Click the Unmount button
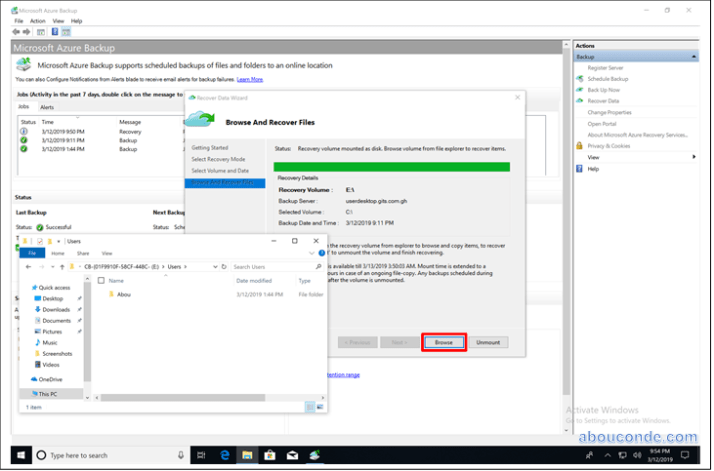The width and height of the screenshot is (714, 471). click(488, 342)
